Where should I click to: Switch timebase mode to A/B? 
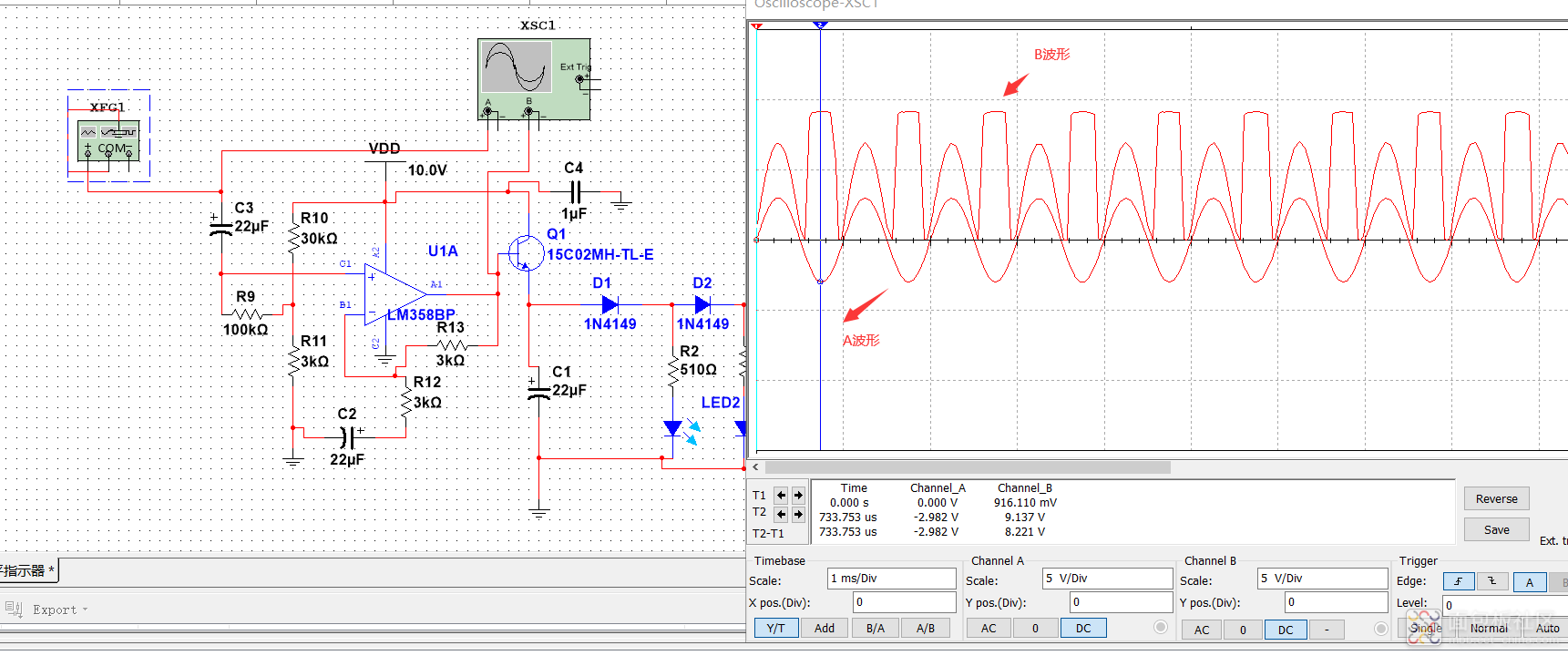pos(926,628)
